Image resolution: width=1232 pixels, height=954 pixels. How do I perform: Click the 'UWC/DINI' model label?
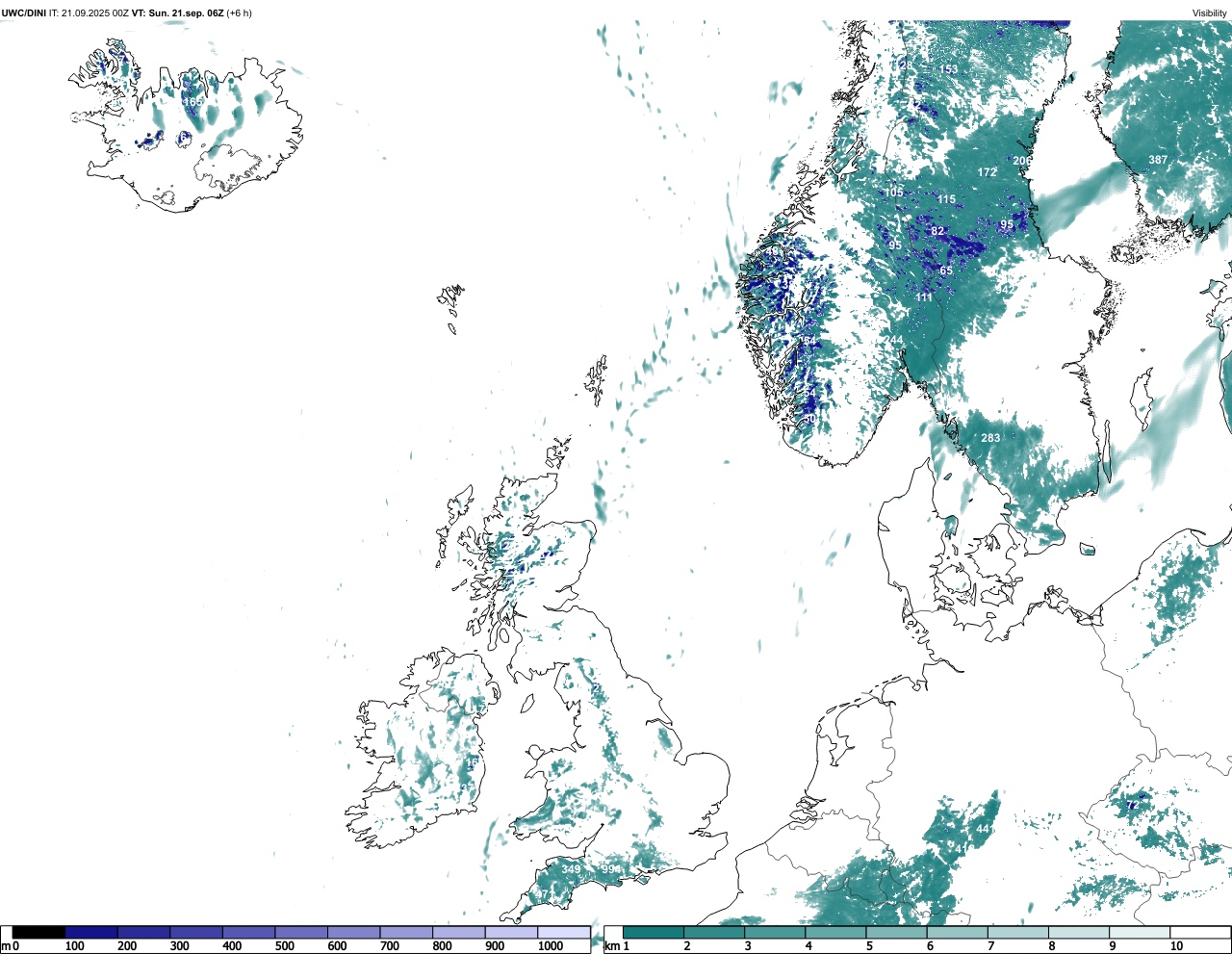pos(23,13)
